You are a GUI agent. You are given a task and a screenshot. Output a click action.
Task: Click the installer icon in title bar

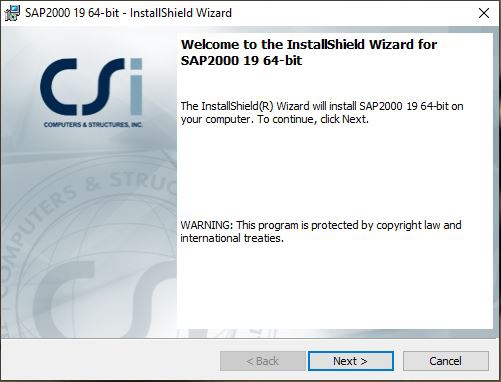pyautogui.click(x=12, y=13)
